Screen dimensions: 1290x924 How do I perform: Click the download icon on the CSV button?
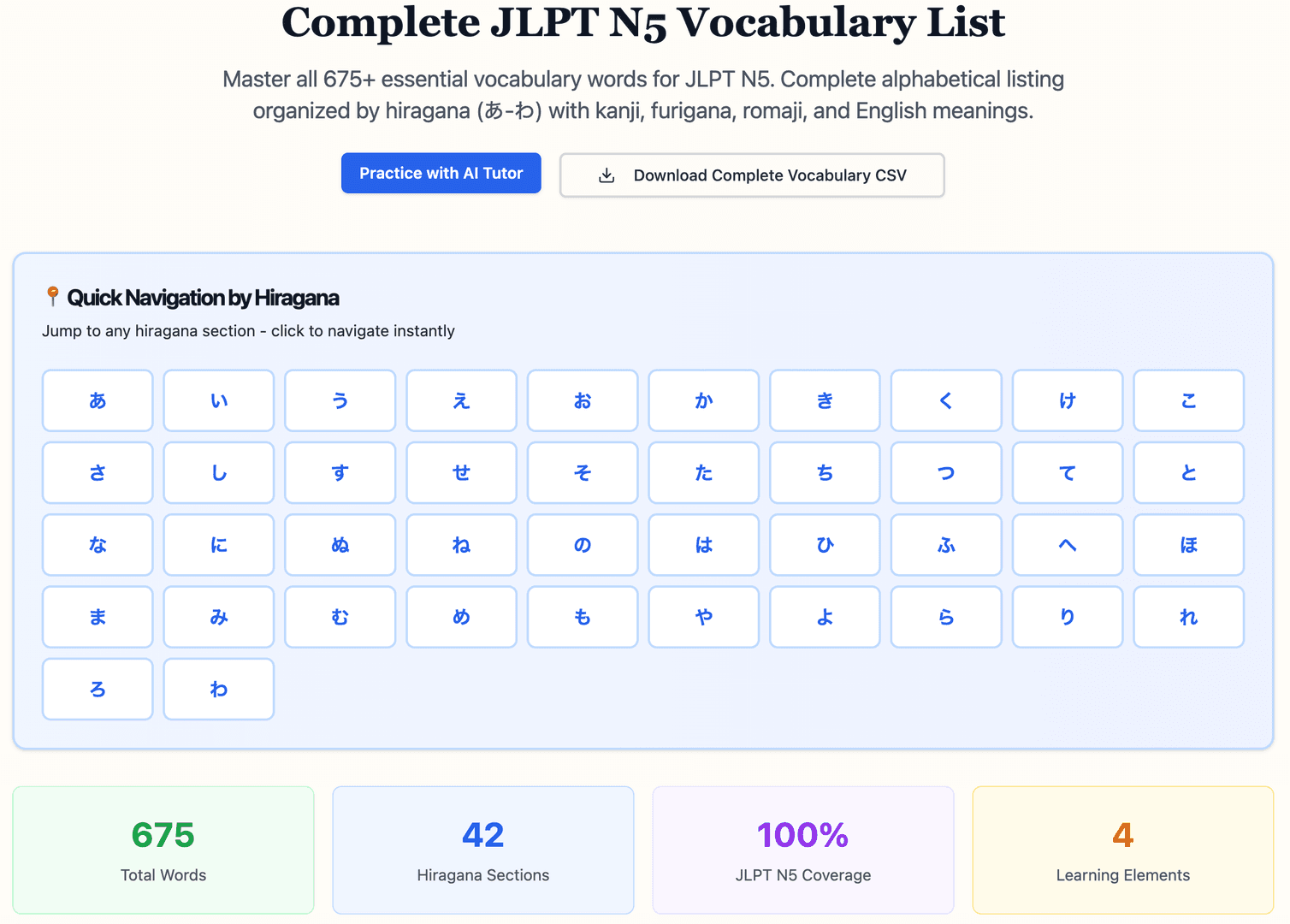coord(607,175)
